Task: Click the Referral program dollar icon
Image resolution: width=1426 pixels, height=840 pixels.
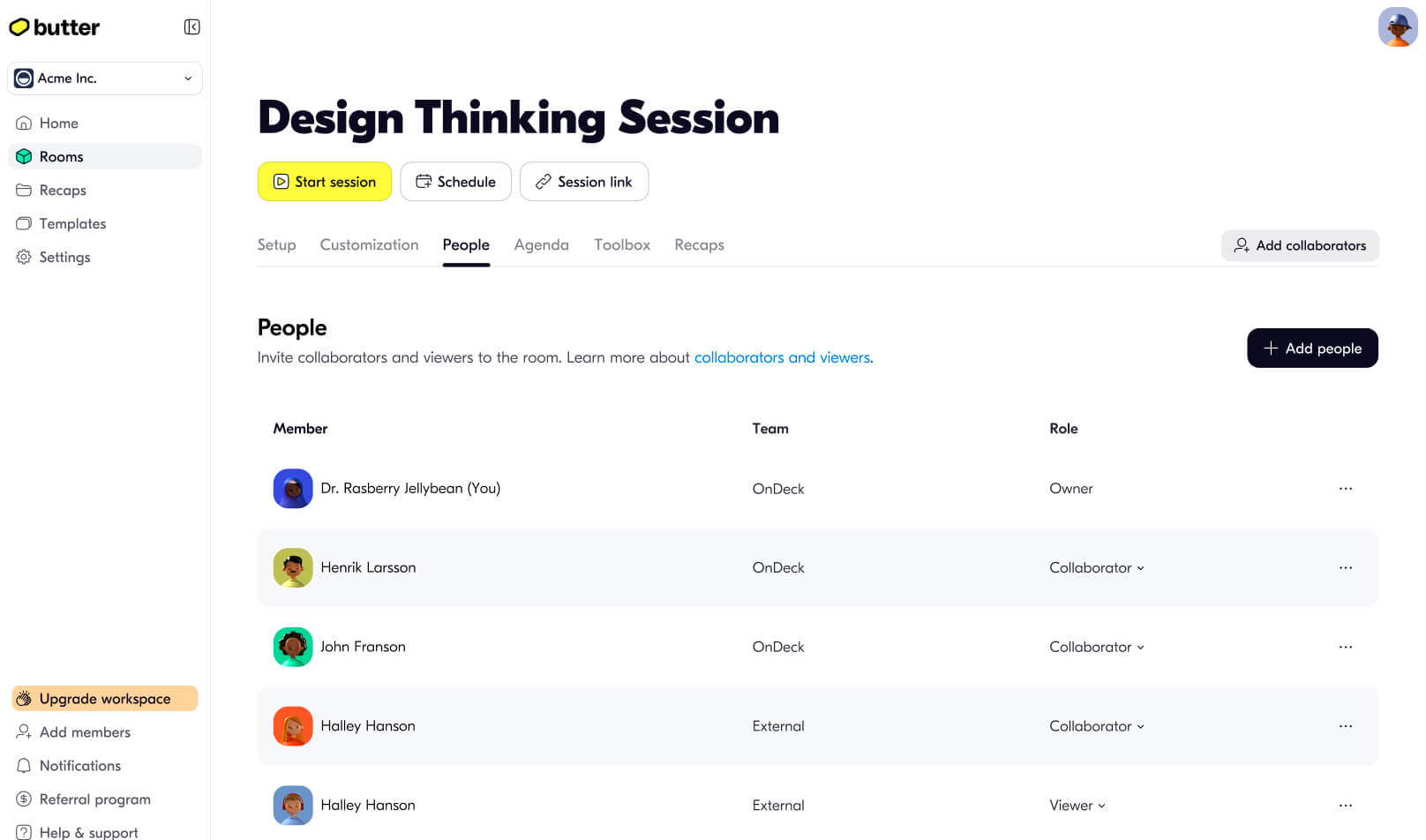Action: coord(24,799)
